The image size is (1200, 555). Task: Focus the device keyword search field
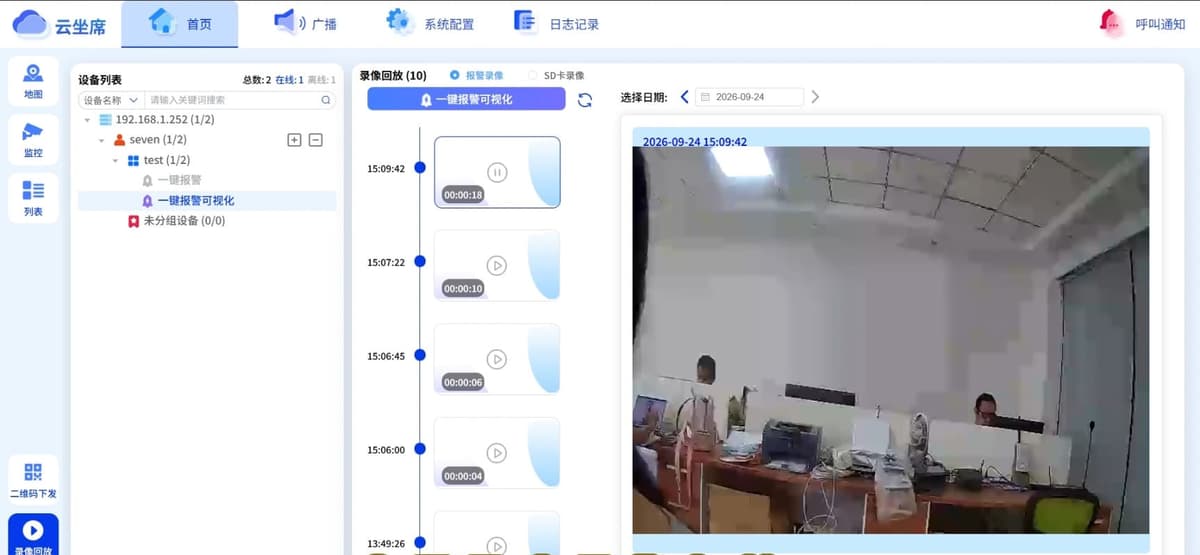[x=232, y=100]
